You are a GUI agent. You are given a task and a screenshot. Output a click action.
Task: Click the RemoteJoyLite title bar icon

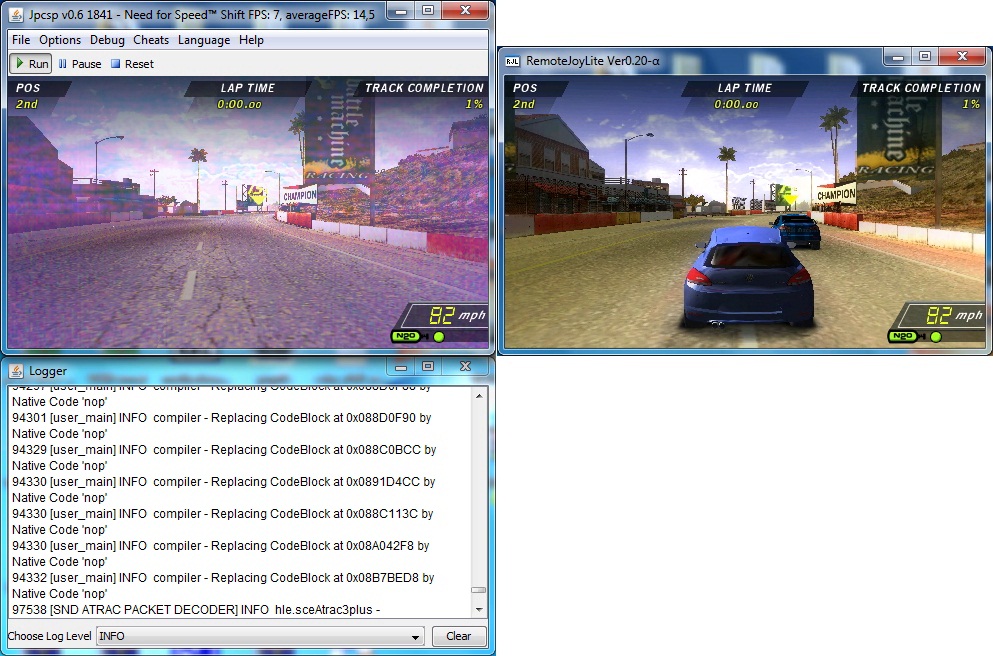pyautogui.click(x=511, y=60)
